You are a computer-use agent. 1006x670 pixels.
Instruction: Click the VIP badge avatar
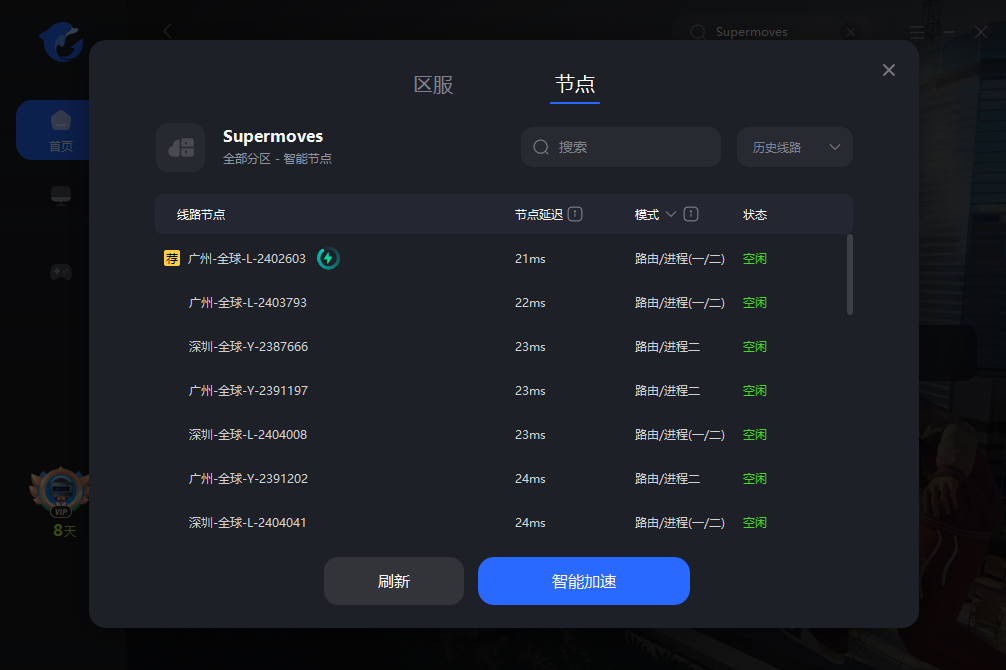point(60,492)
